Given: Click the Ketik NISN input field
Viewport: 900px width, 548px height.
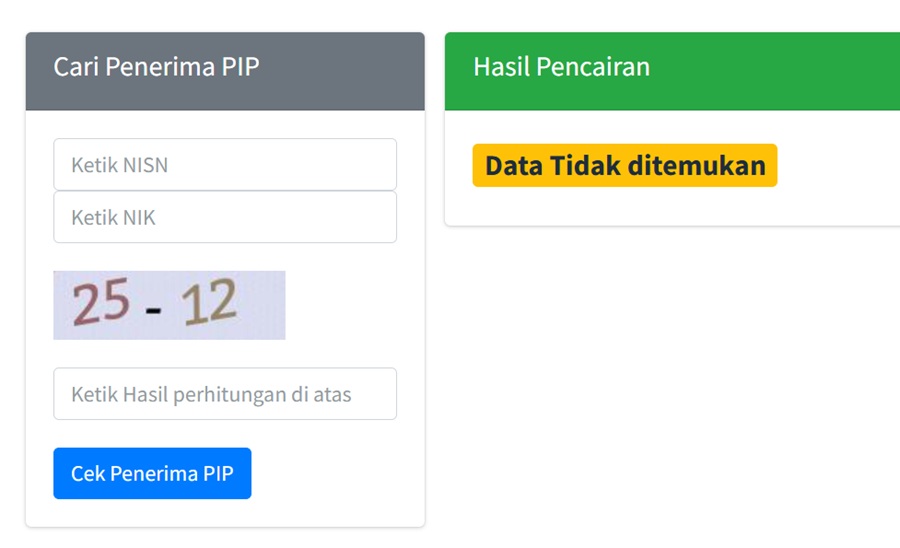Looking at the screenshot, I should coord(225,165).
